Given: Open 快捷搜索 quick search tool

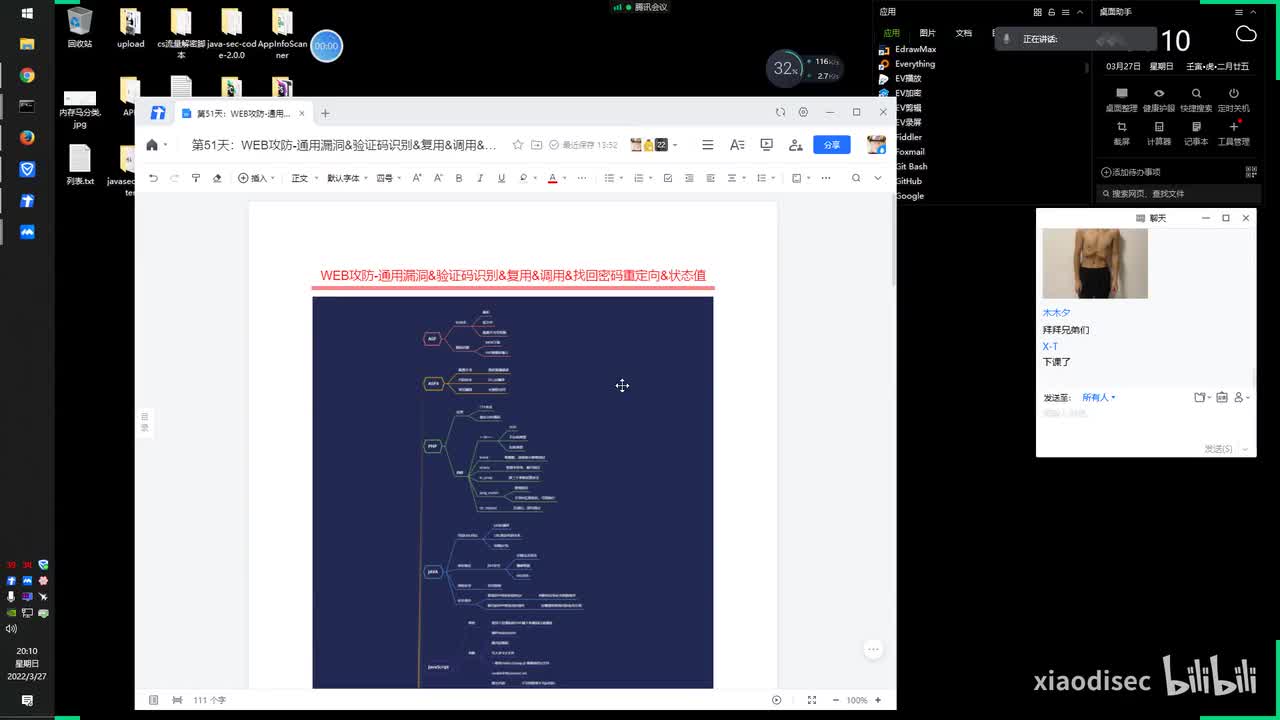Looking at the screenshot, I should point(1196,100).
